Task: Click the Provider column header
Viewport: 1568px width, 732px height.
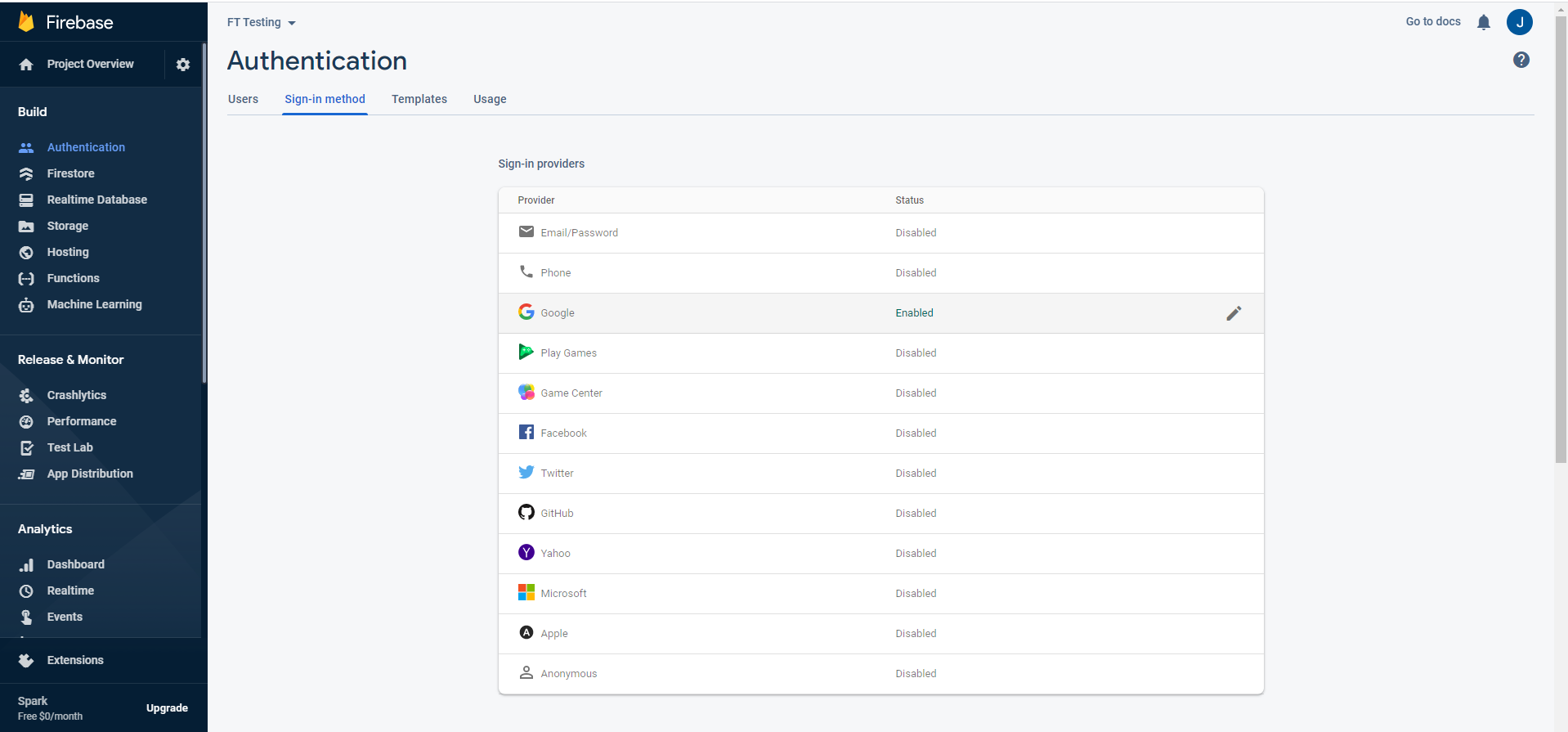Action: (536, 200)
